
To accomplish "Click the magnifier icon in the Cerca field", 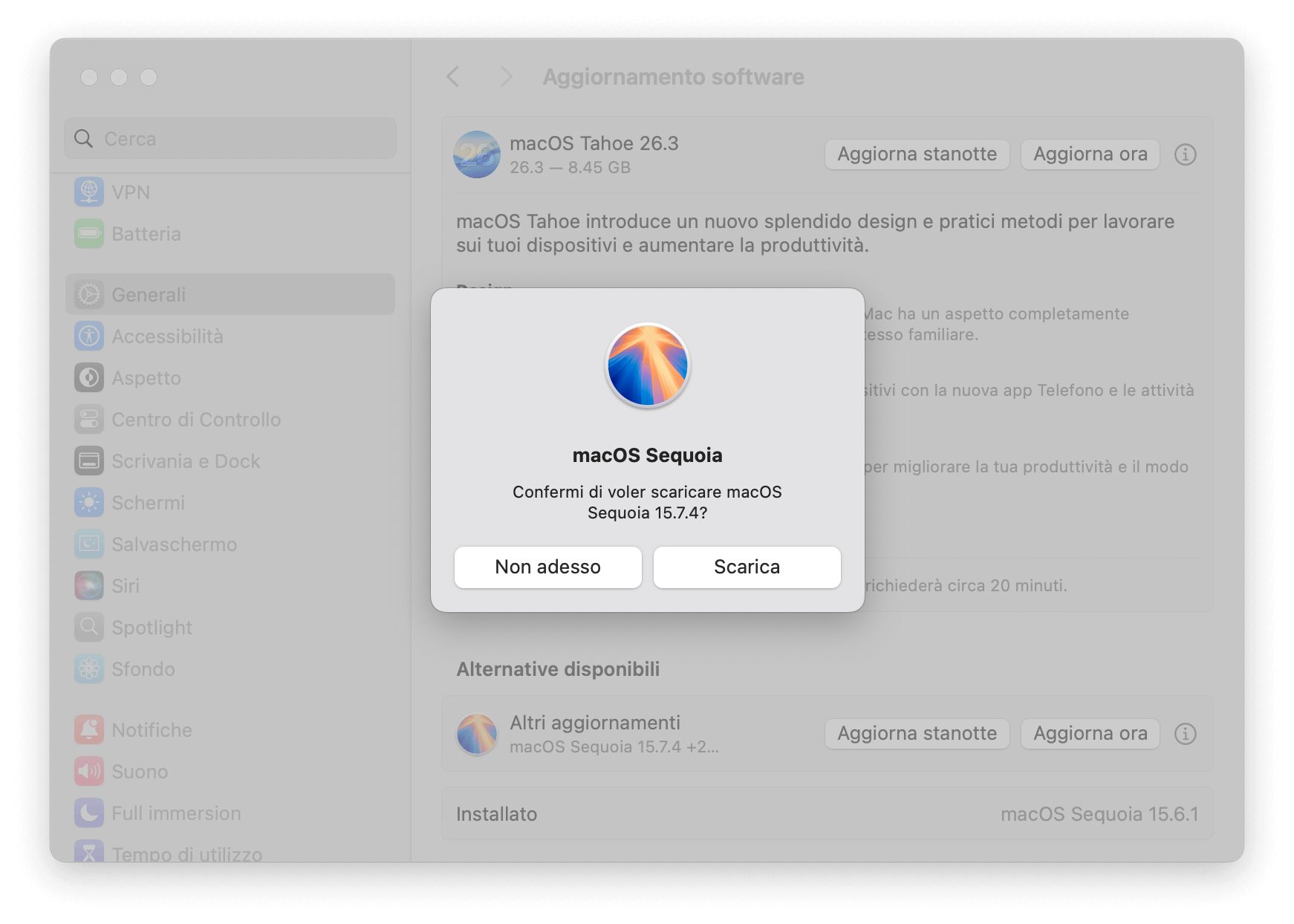I will [84, 139].
